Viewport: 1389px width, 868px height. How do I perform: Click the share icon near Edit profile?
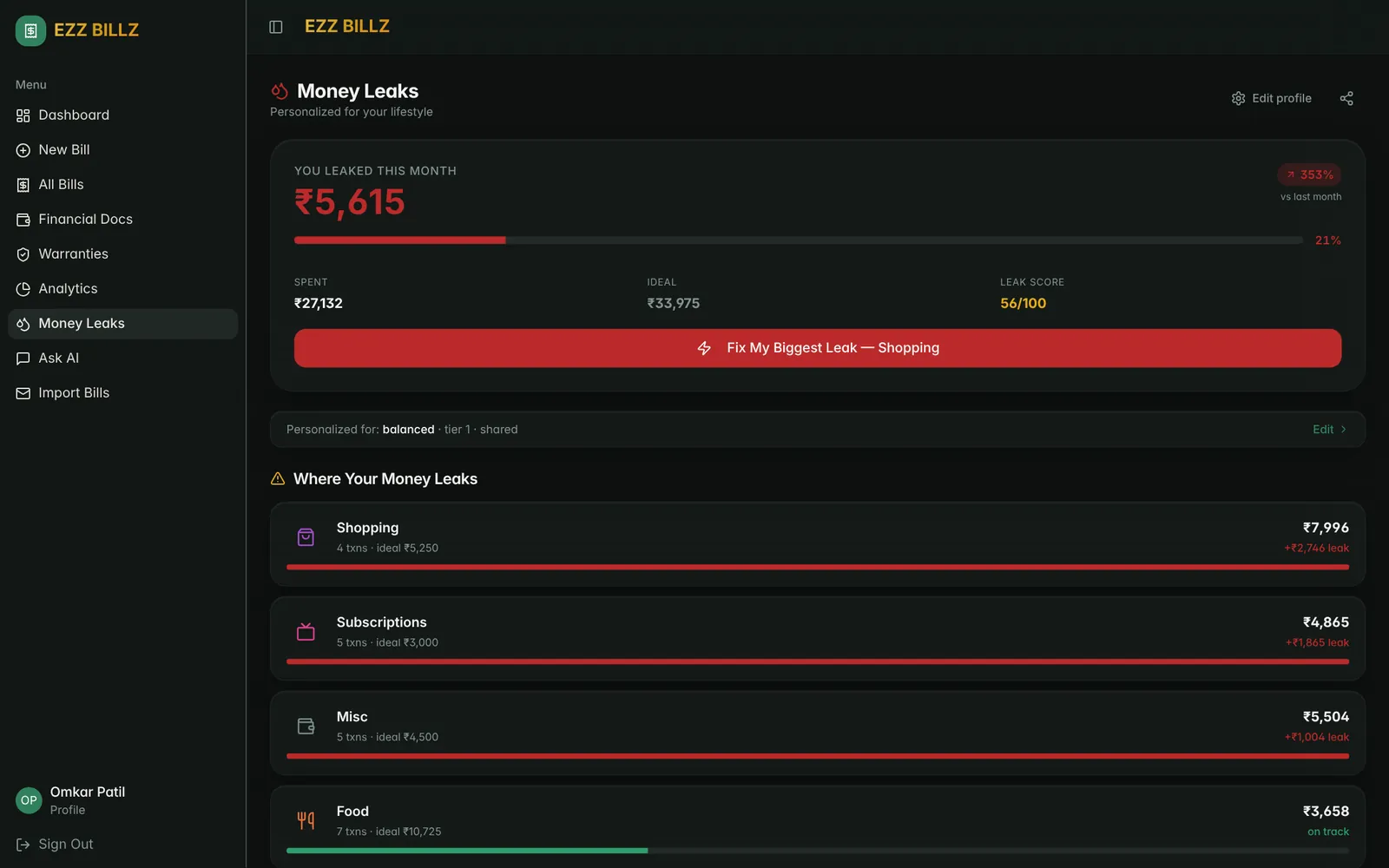pos(1346,98)
